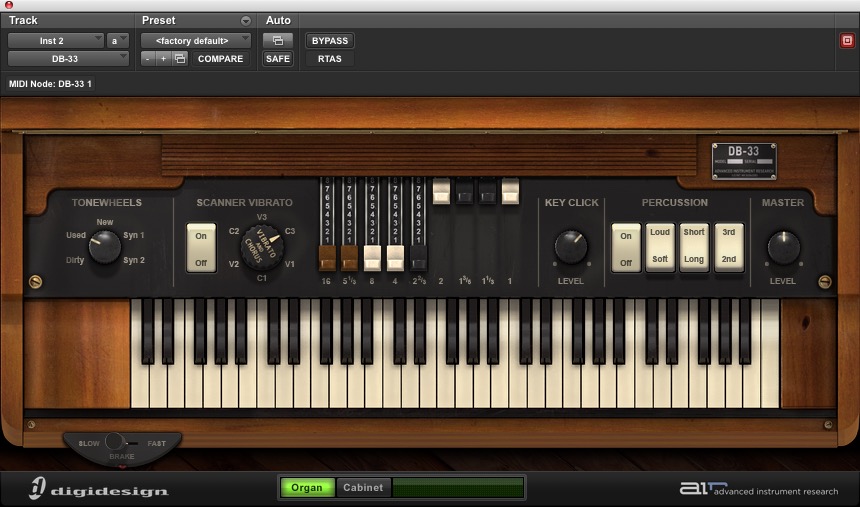
Task: Play the highest white key on keyboard
Action: (x=770, y=354)
